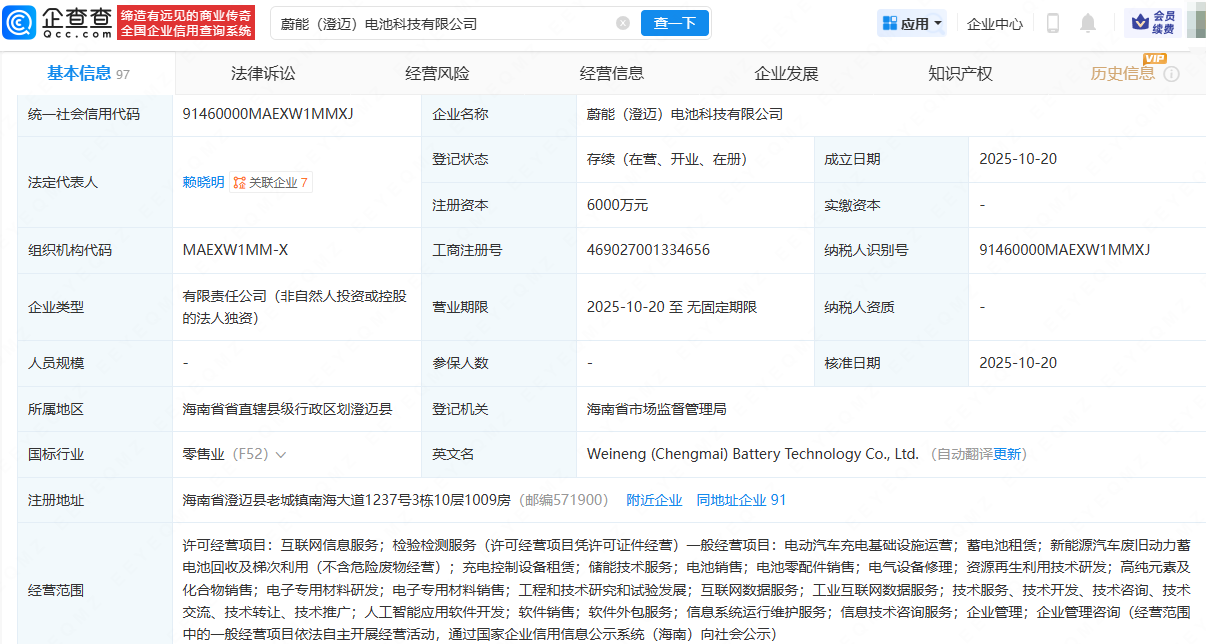Switch to the 法律诉讼 tab
The height and width of the screenshot is (644, 1206).
click(263, 73)
